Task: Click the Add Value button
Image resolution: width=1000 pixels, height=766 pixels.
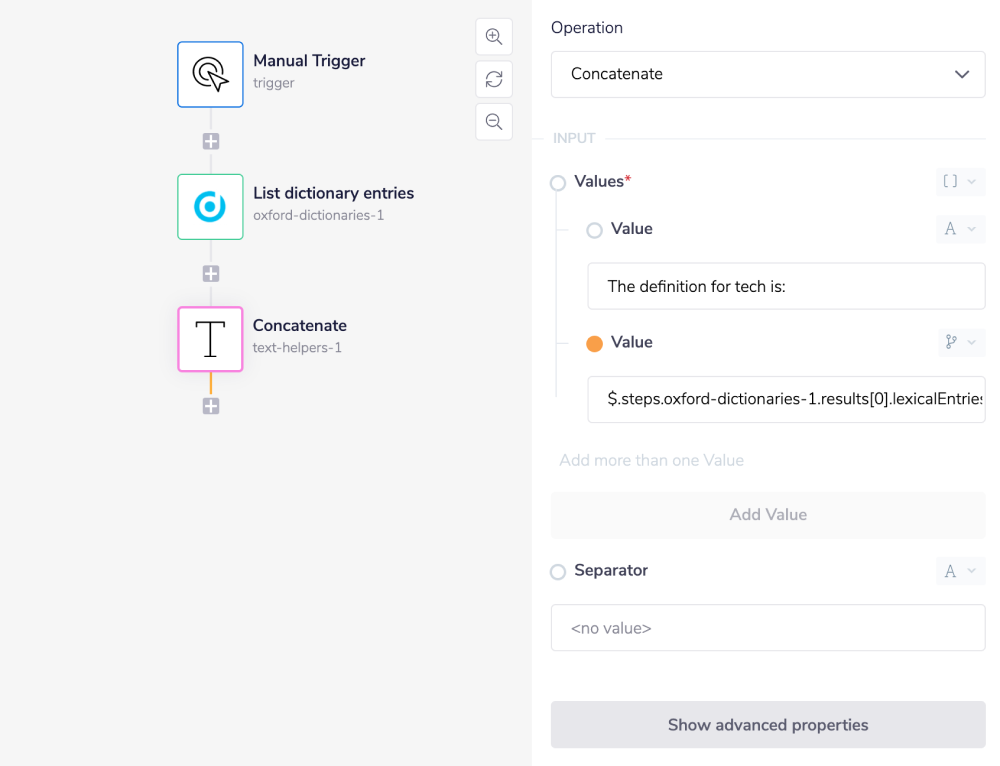Action: click(x=768, y=515)
